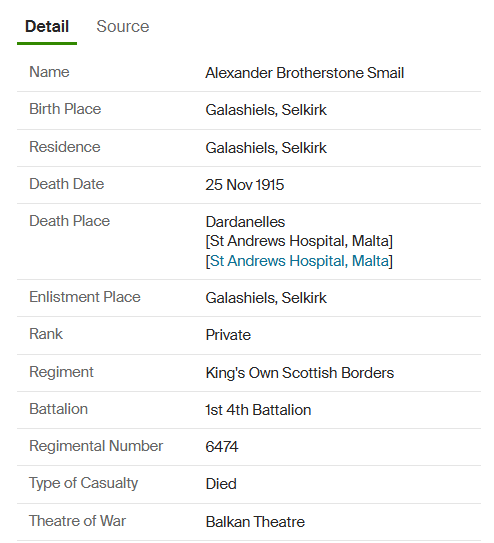The image size is (494, 543).
Task: Click the Balkan Theatre value
Action: tap(255, 522)
